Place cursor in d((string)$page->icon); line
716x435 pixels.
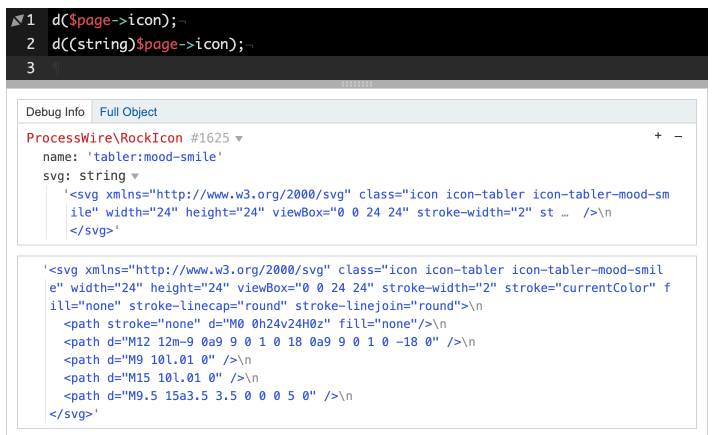(150, 44)
